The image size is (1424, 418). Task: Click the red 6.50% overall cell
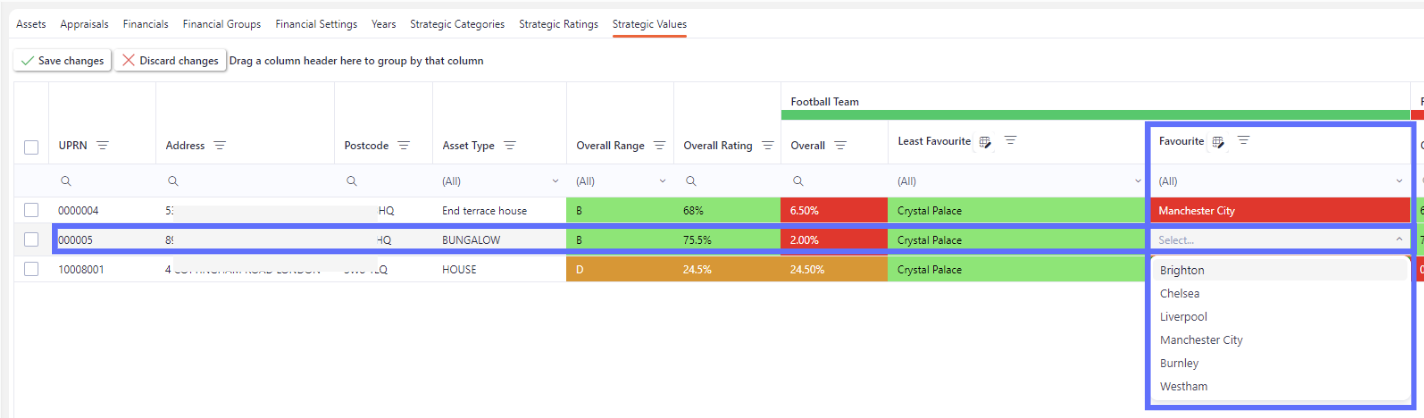(x=834, y=211)
